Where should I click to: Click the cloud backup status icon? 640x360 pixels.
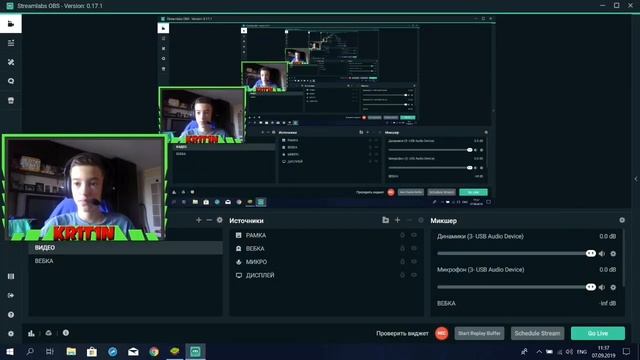coord(49,333)
